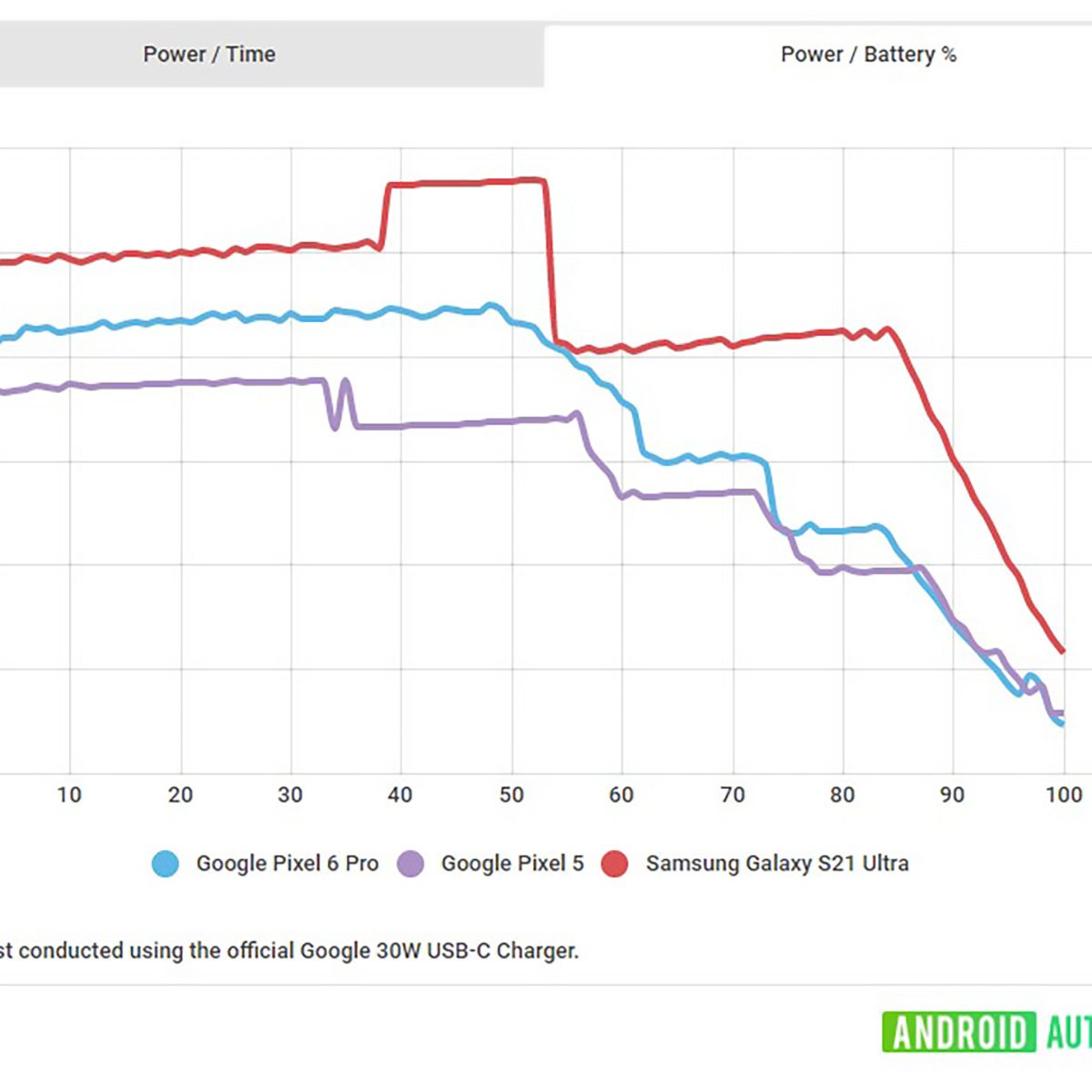
Task: Click the blue Google Pixel 6 Pro legend dot
Action: pos(166,864)
